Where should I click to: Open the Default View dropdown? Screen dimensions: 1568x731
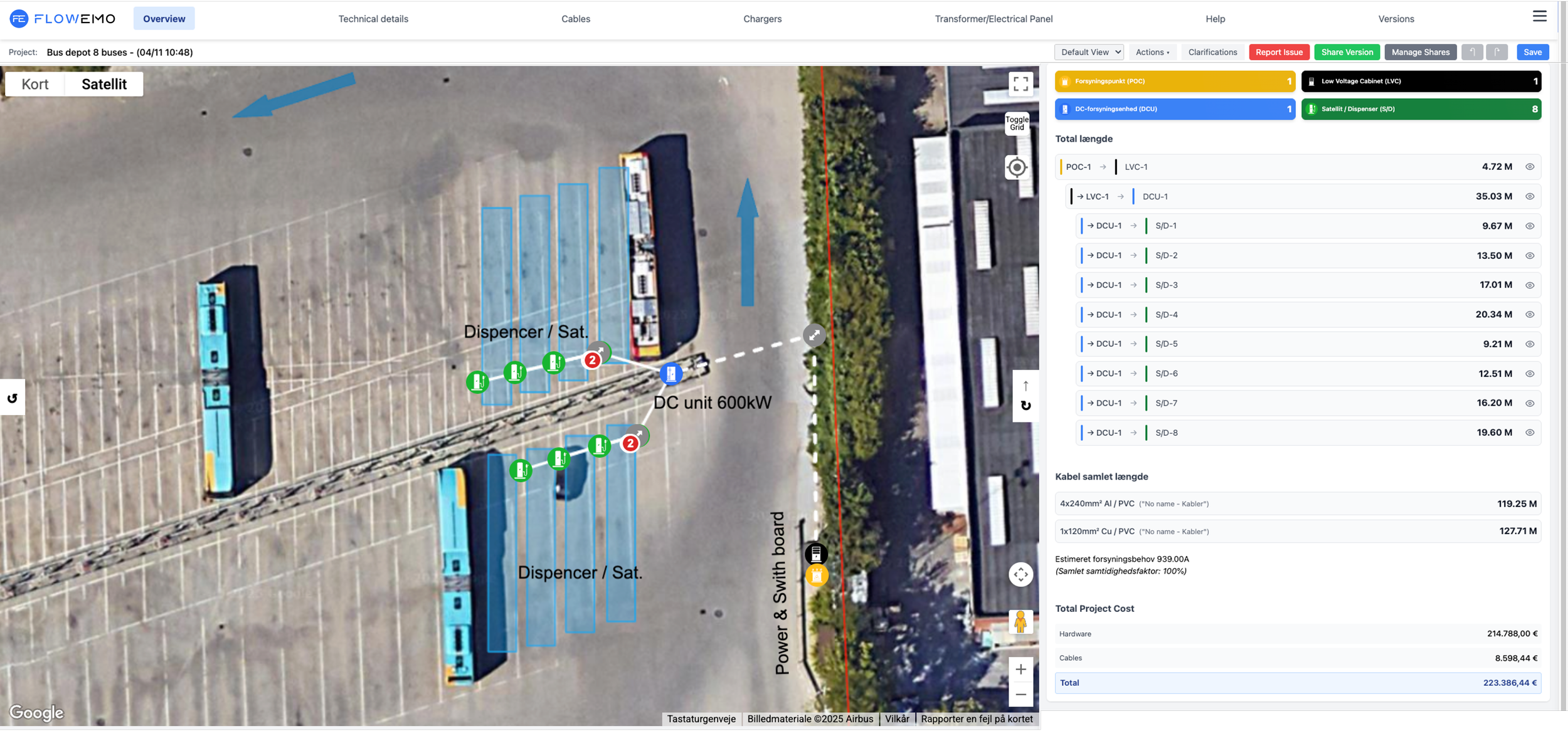click(x=1089, y=52)
